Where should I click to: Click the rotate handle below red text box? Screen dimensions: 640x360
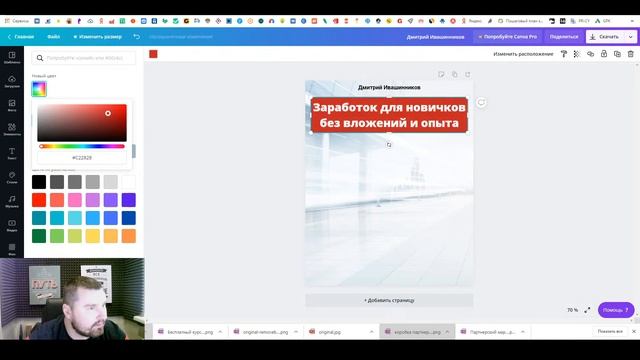389,145
